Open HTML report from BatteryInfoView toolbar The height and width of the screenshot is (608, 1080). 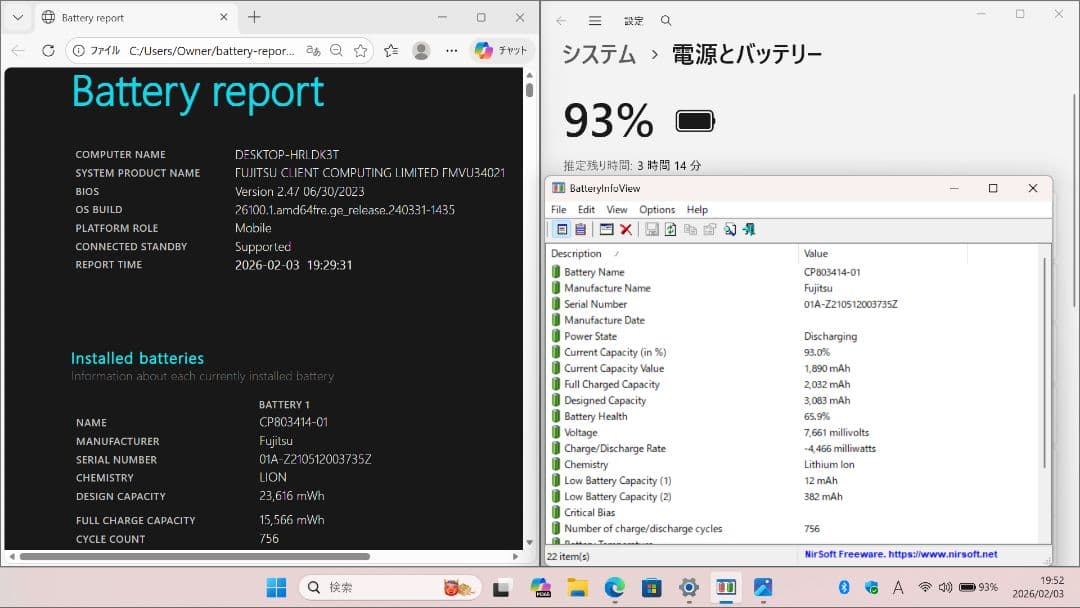(728, 229)
